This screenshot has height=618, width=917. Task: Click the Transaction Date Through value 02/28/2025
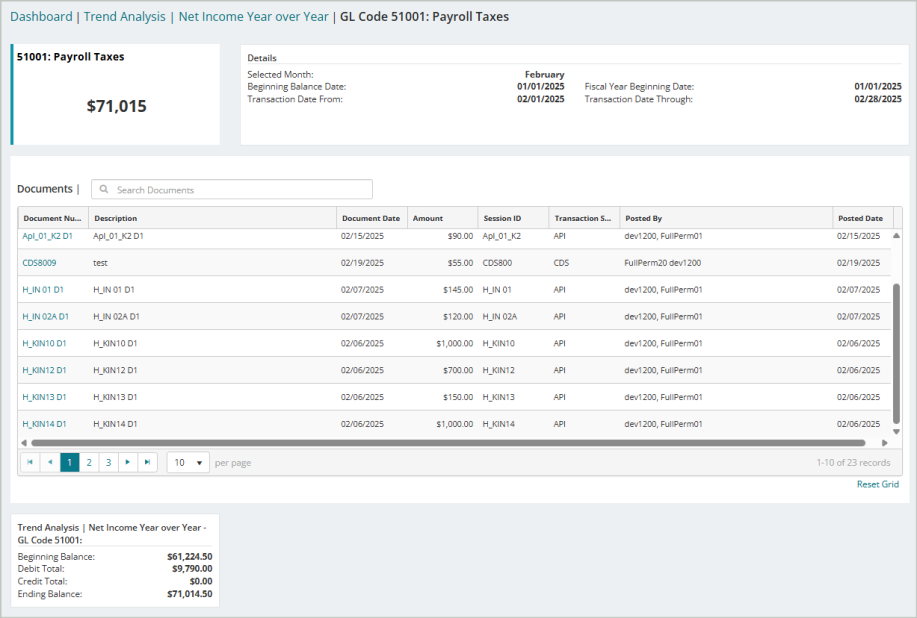pyautogui.click(x=878, y=99)
